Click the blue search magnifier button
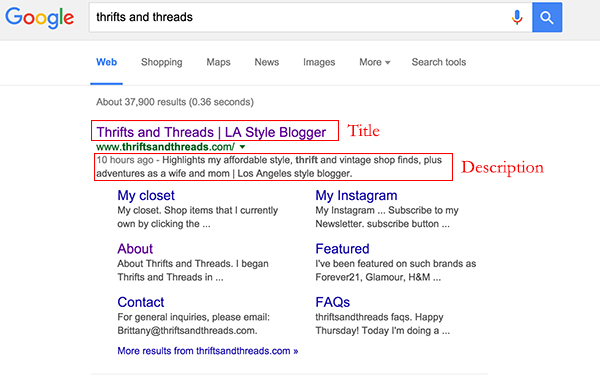 547,17
